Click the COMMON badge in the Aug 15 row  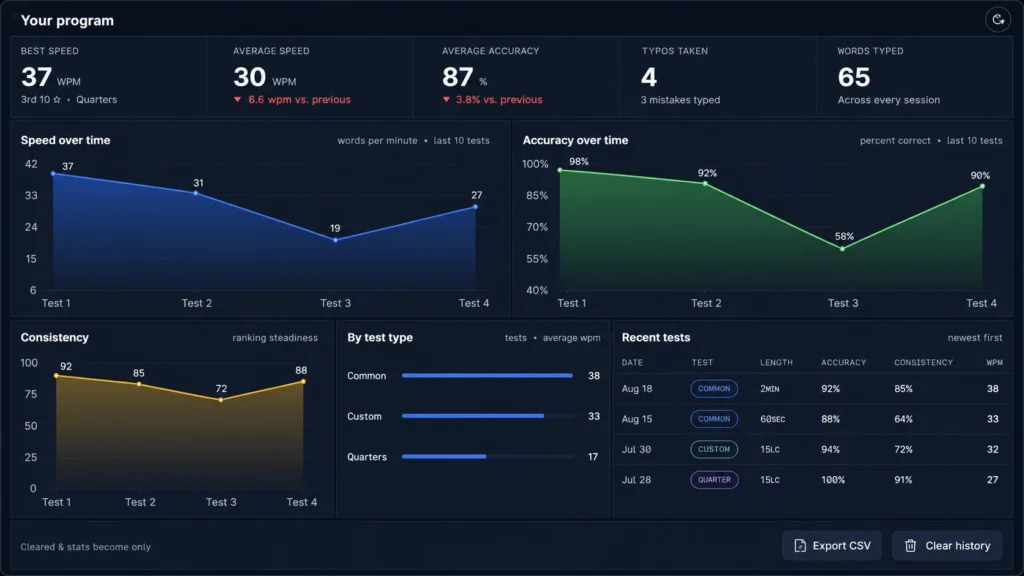(714, 419)
